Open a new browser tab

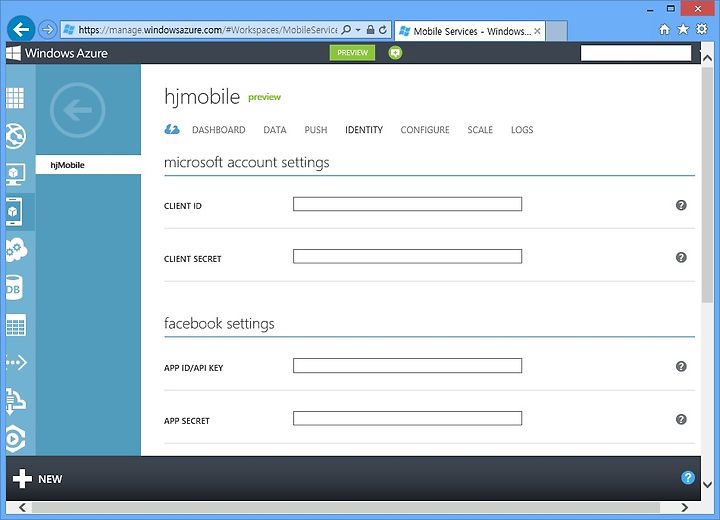point(557,31)
